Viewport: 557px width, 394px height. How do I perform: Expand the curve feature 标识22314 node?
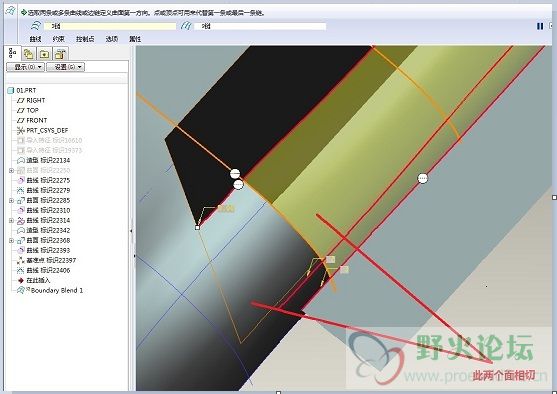11,220
